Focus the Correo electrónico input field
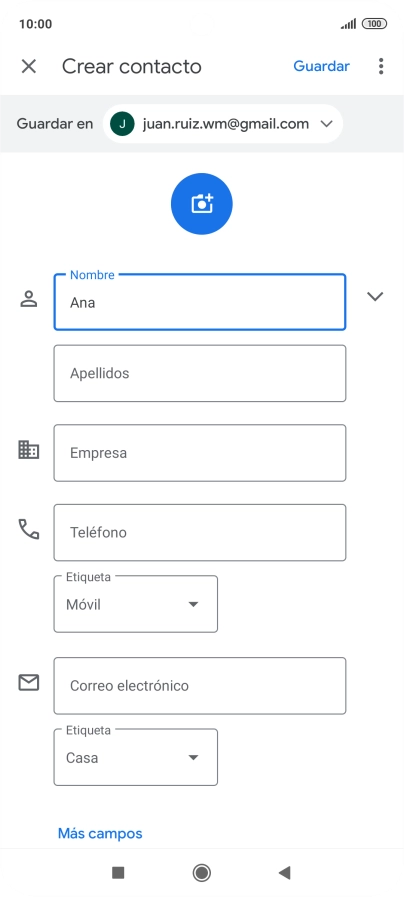The height and width of the screenshot is (897, 404). (x=200, y=685)
